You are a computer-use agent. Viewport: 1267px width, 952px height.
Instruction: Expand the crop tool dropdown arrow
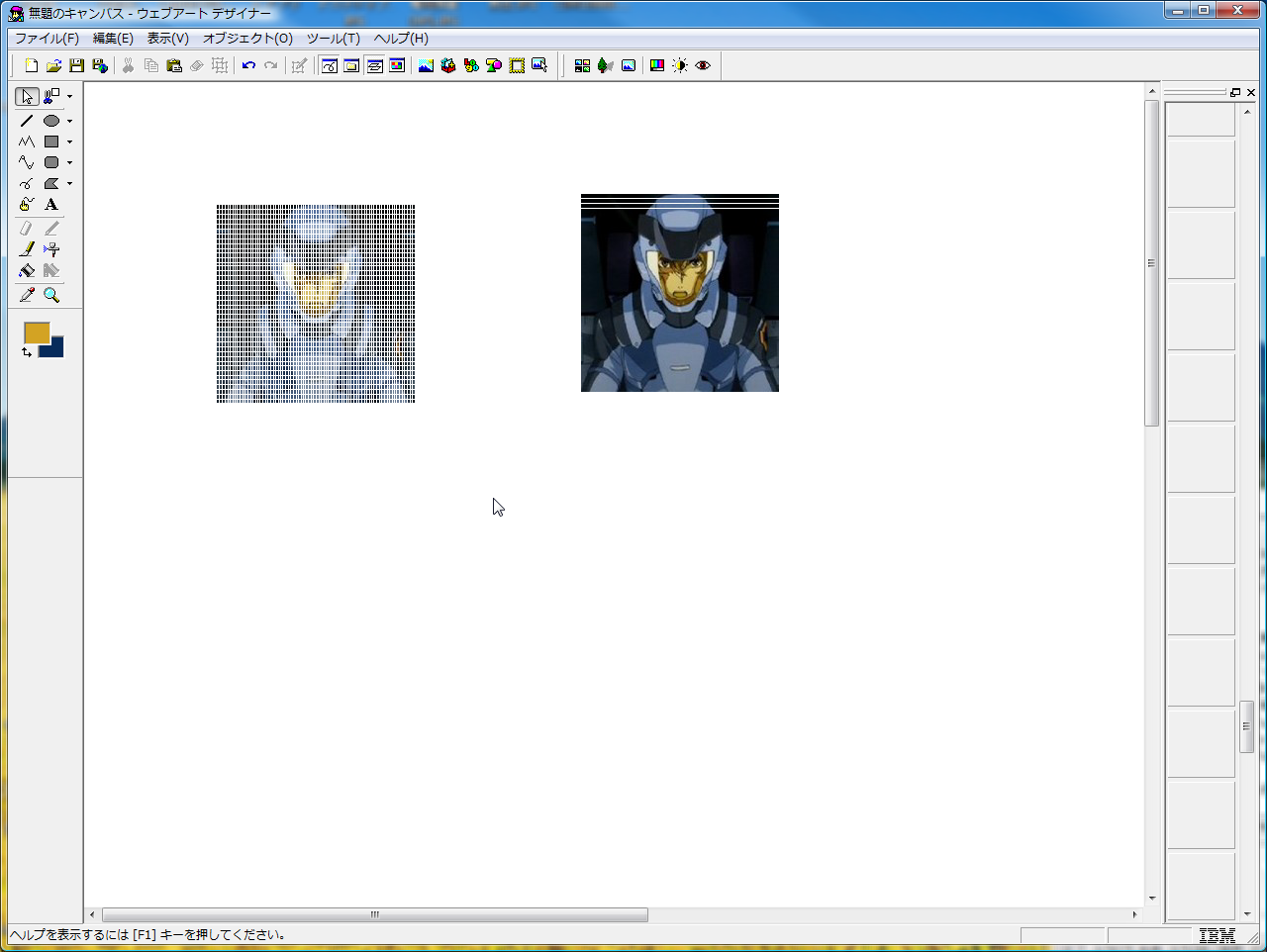click(69, 97)
